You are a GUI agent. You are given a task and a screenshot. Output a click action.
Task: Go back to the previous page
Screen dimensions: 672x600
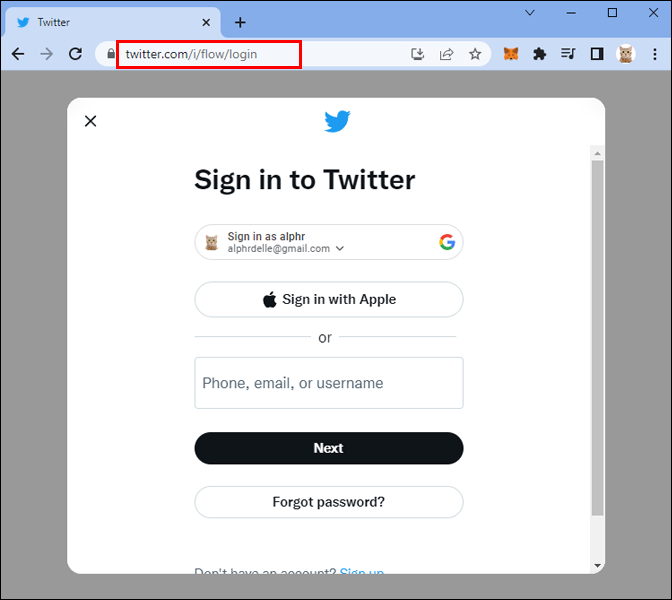(18, 54)
